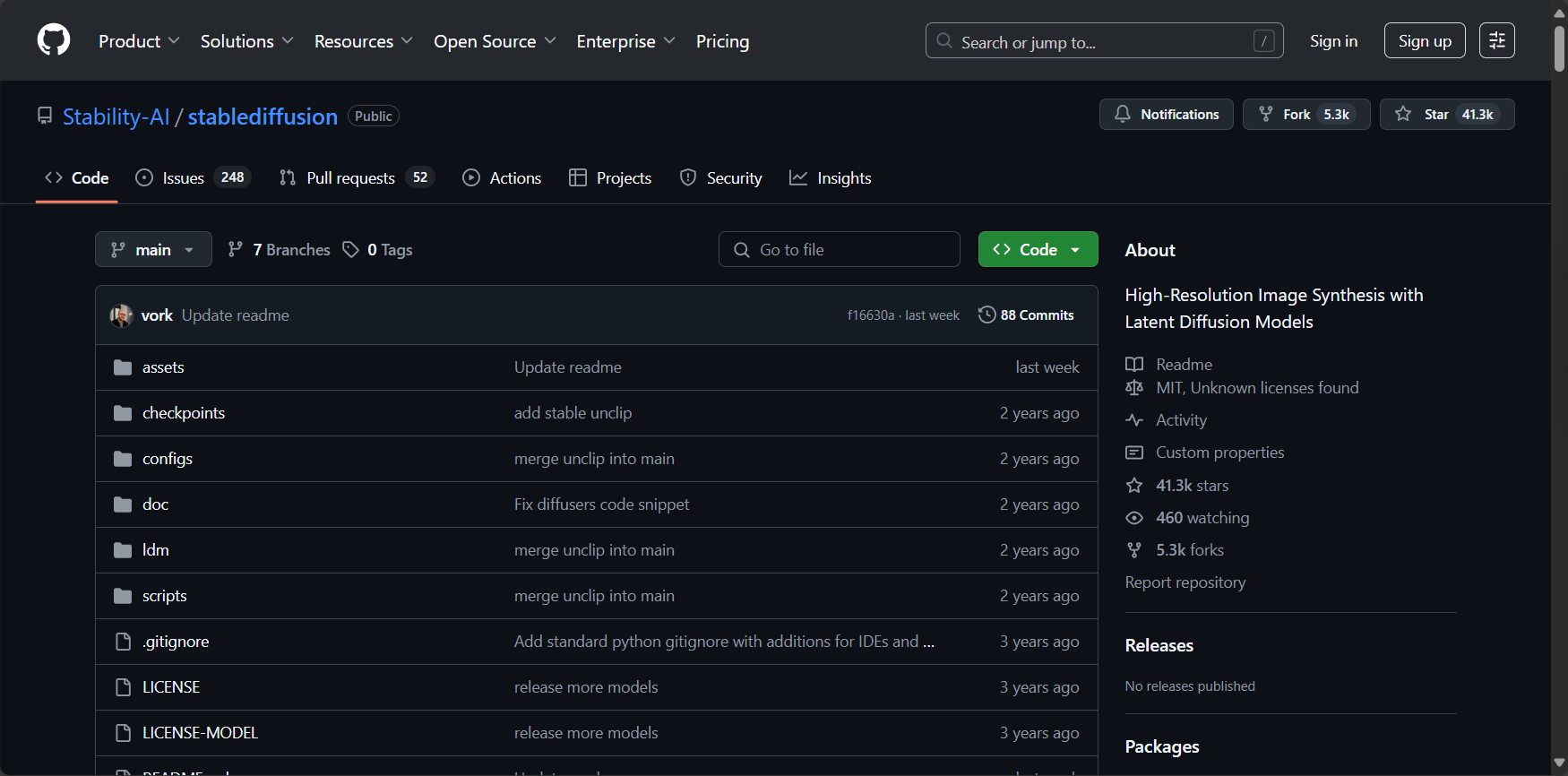Open the green Code dropdown button
This screenshot has width=1568, height=776.
pyautogui.click(x=1038, y=249)
